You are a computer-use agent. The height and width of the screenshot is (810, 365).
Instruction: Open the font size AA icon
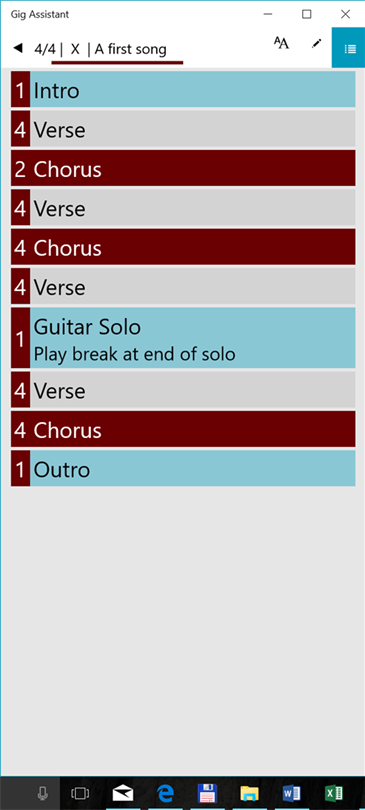point(281,43)
